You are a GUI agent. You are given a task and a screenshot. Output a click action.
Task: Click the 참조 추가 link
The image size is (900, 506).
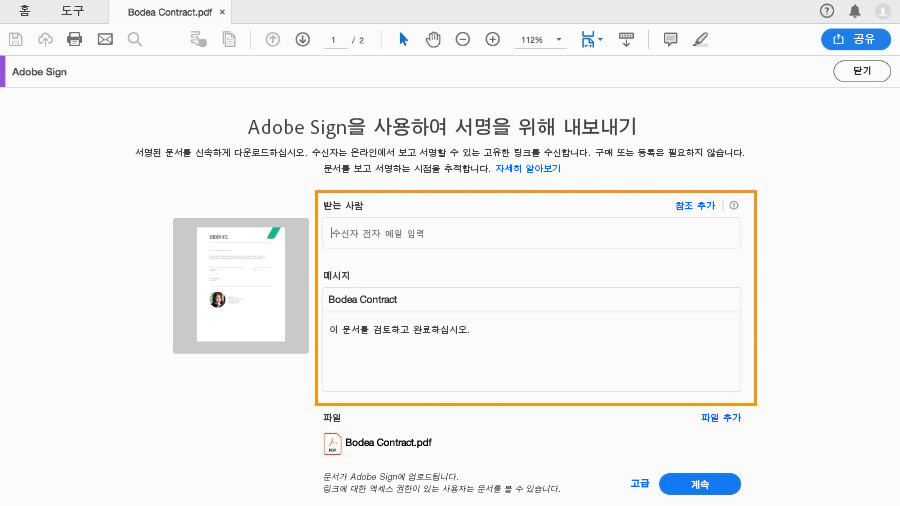point(695,205)
